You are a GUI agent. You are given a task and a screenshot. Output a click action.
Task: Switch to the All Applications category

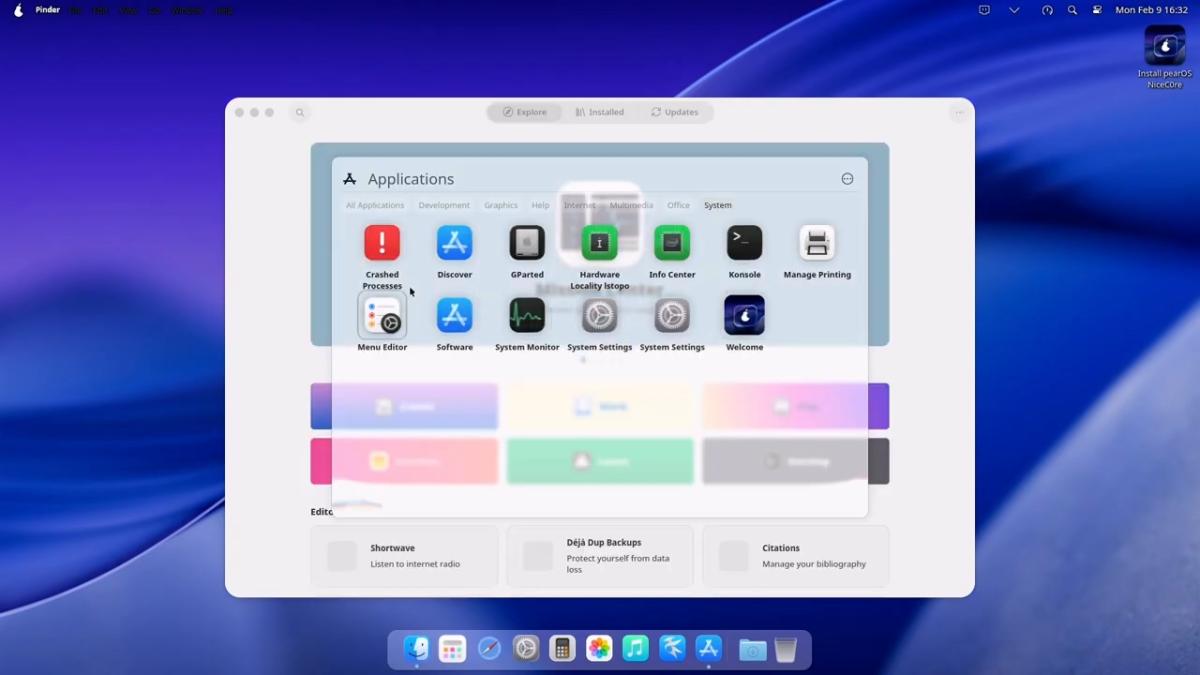pyautogui.click(x=375, y=205)
